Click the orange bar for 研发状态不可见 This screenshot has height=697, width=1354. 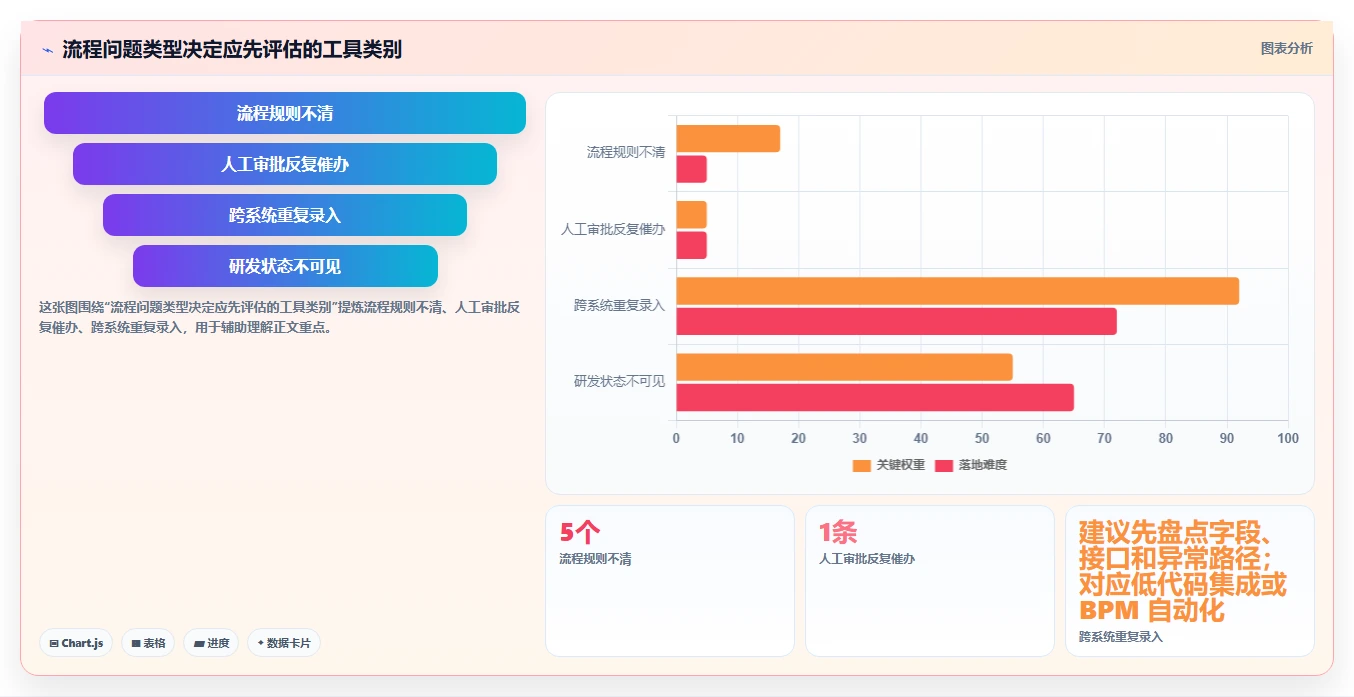pyautogui.click(x=845, y=367)
